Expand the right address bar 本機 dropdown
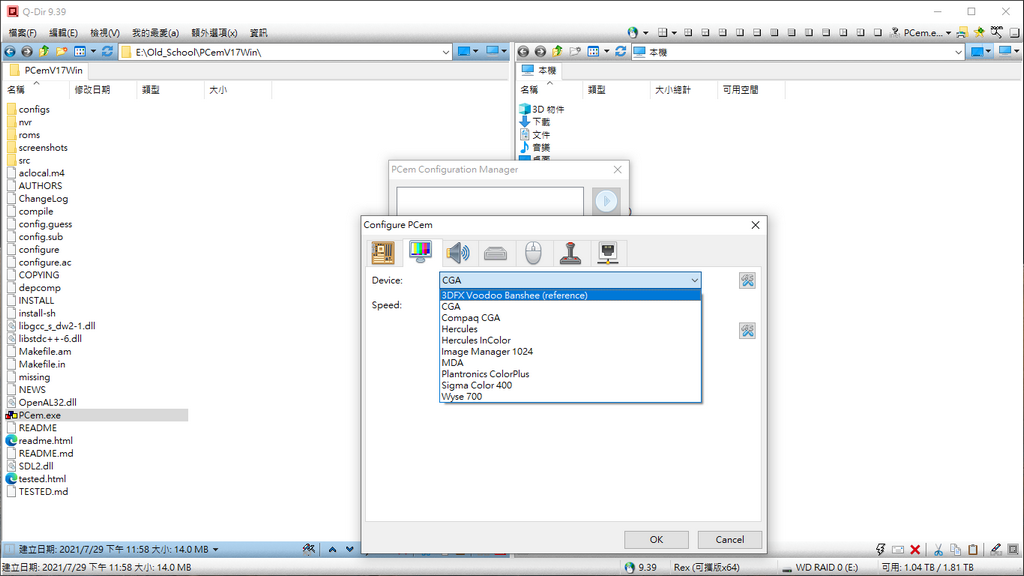Image resolution: width=1024 pixels, height=576 pixels. (958, 52)
